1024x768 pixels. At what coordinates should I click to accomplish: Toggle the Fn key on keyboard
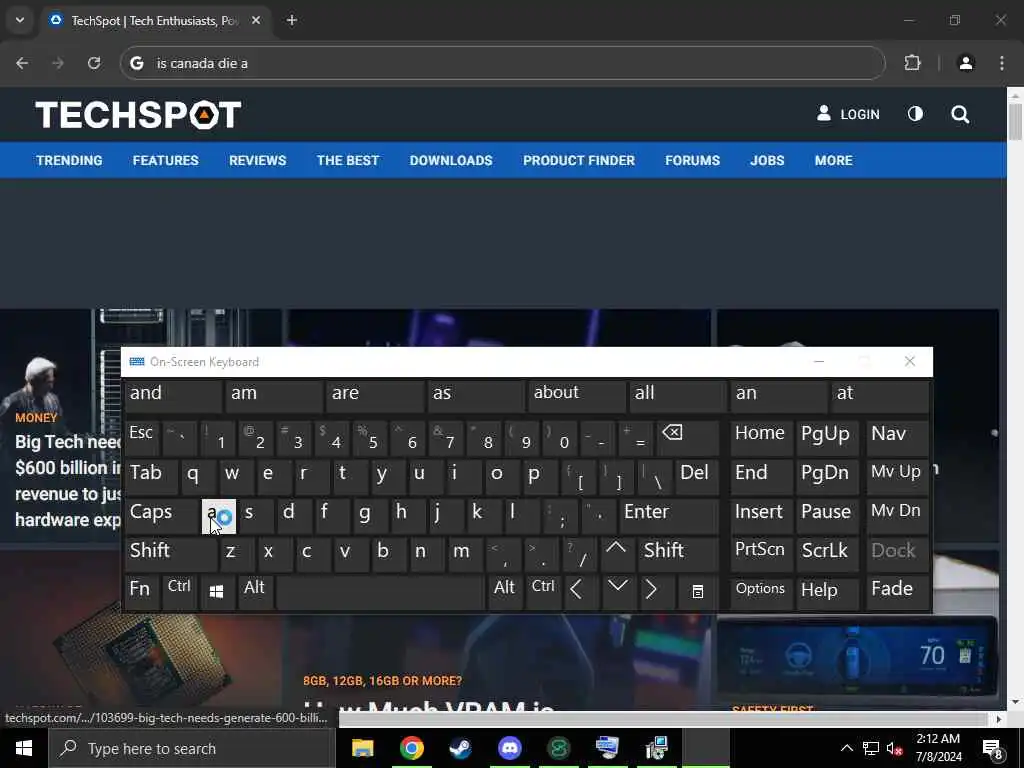pos(141,593)
